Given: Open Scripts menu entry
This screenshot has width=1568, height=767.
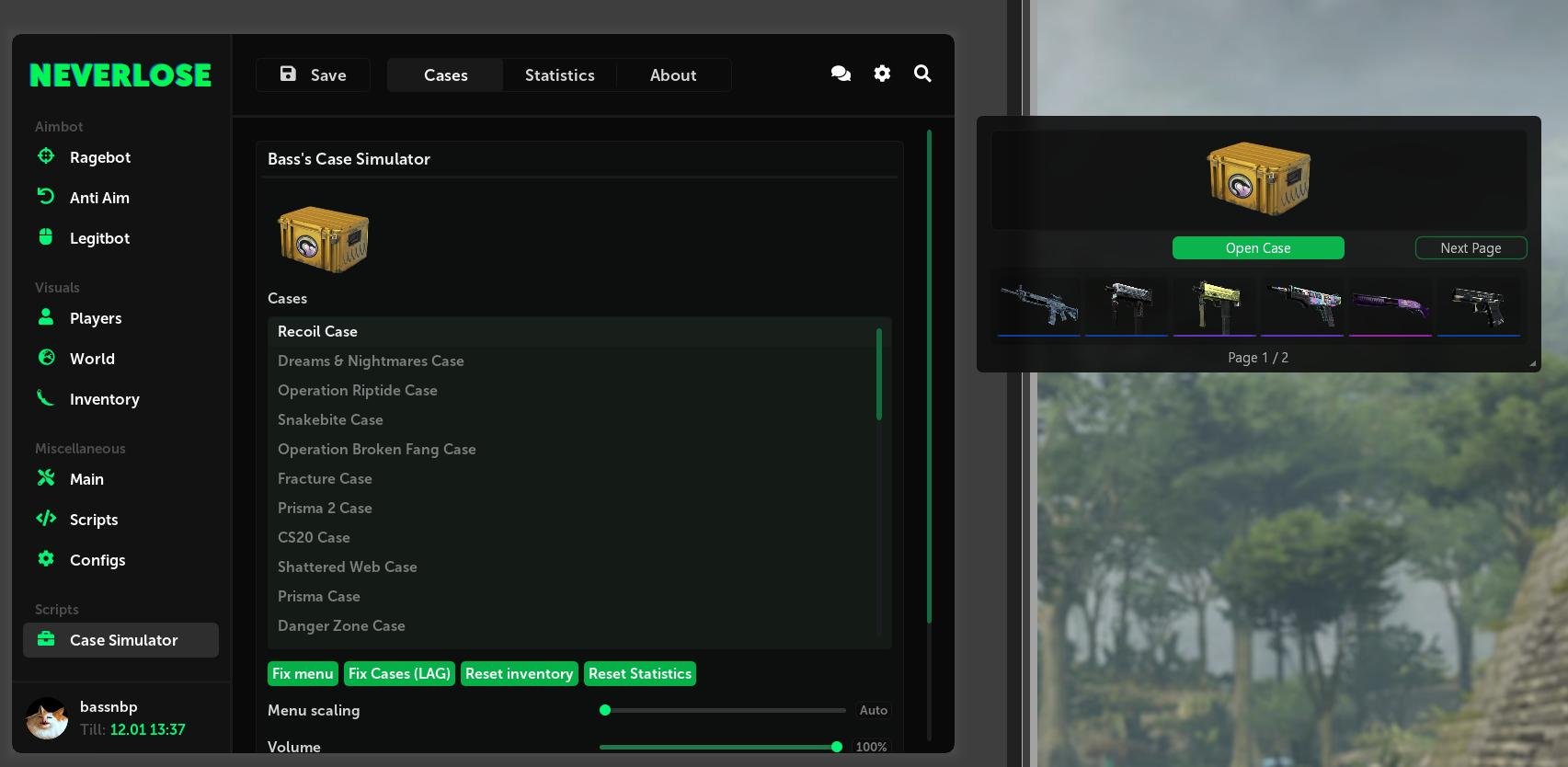Looking at the screenshot, I should coord(120,520).
